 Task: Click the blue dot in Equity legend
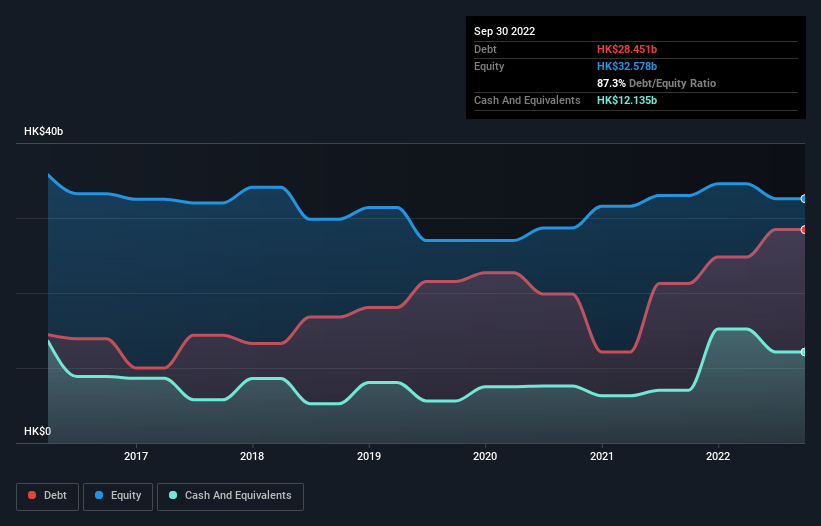[x=99, y=495]
